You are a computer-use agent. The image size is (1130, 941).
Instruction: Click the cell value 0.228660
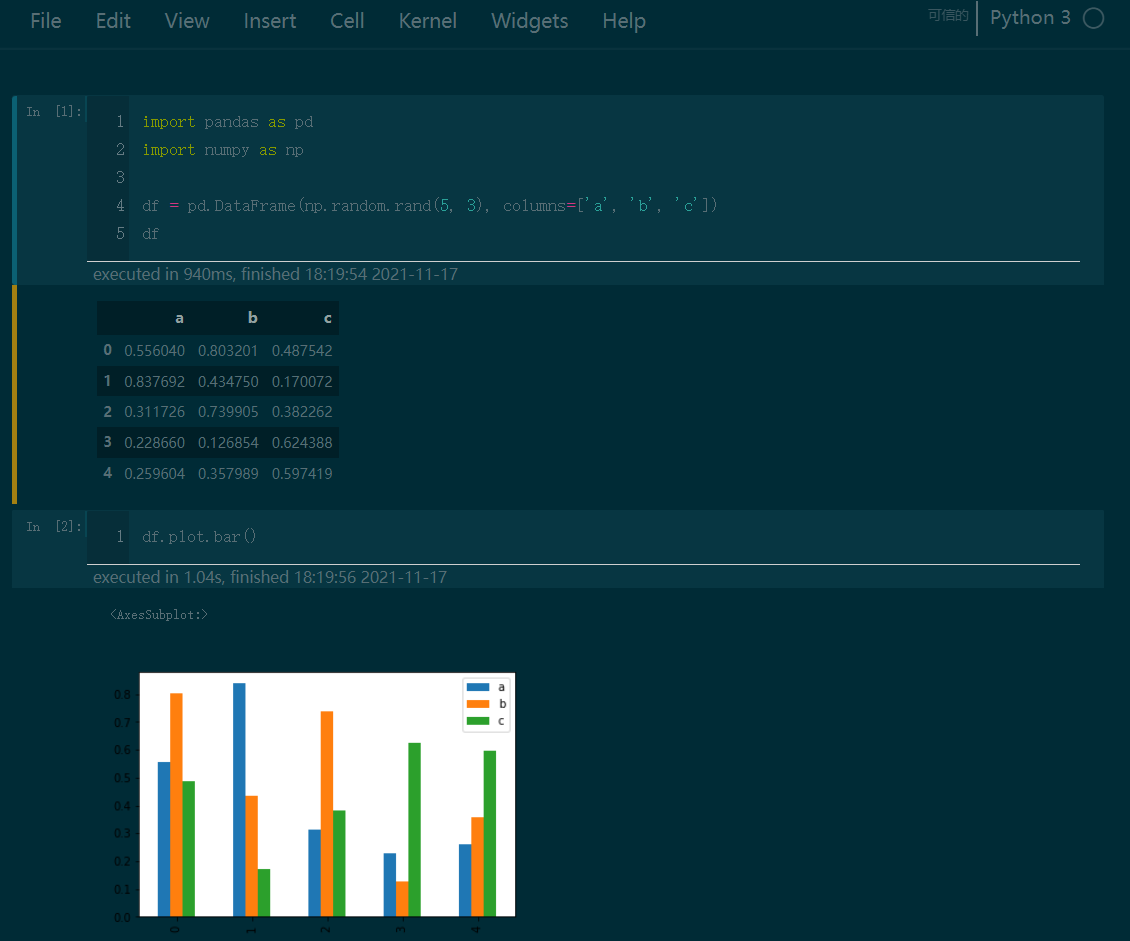point(154,443)
